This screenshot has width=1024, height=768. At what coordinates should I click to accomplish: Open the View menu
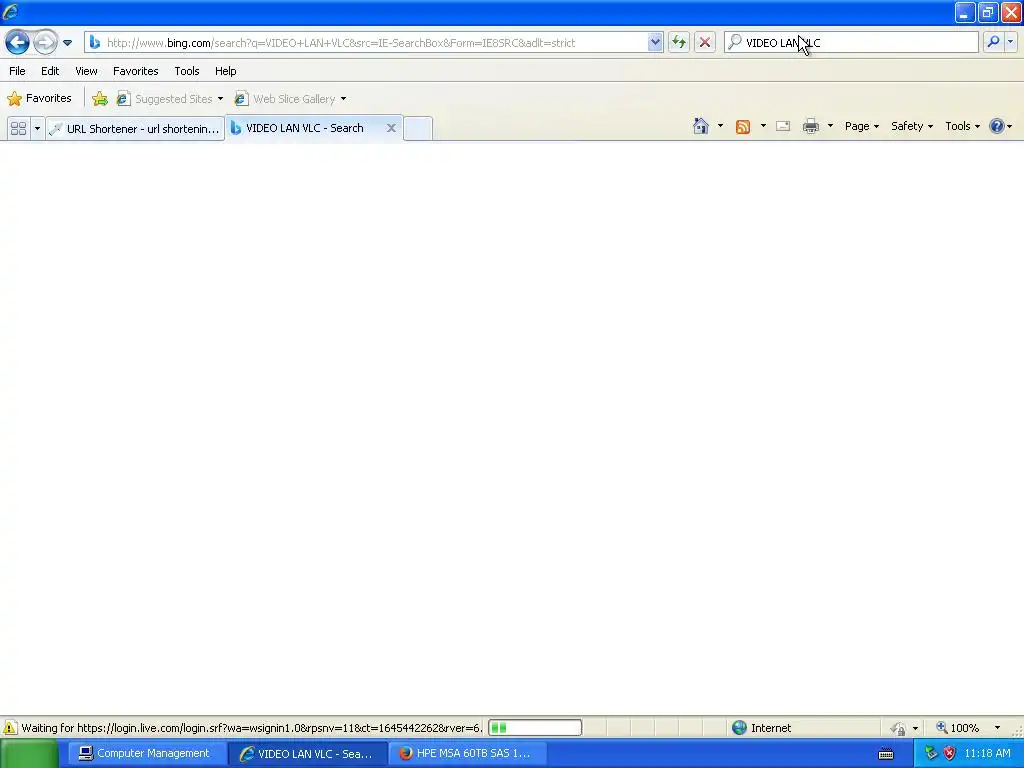coord(86,71)
